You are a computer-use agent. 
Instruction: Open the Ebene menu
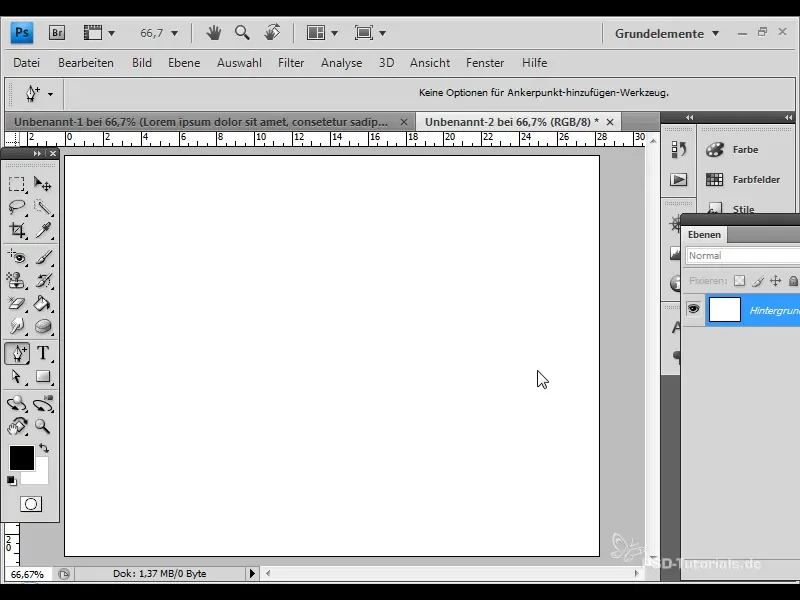[184, 63]
